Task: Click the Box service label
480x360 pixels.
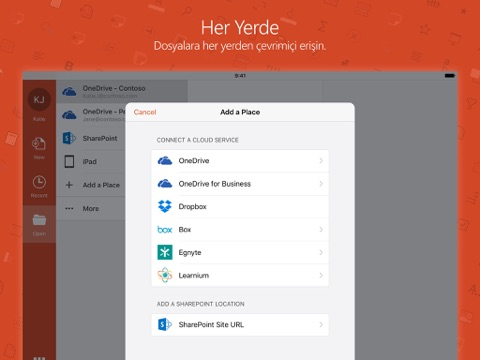Action: (x=185, y=229)
